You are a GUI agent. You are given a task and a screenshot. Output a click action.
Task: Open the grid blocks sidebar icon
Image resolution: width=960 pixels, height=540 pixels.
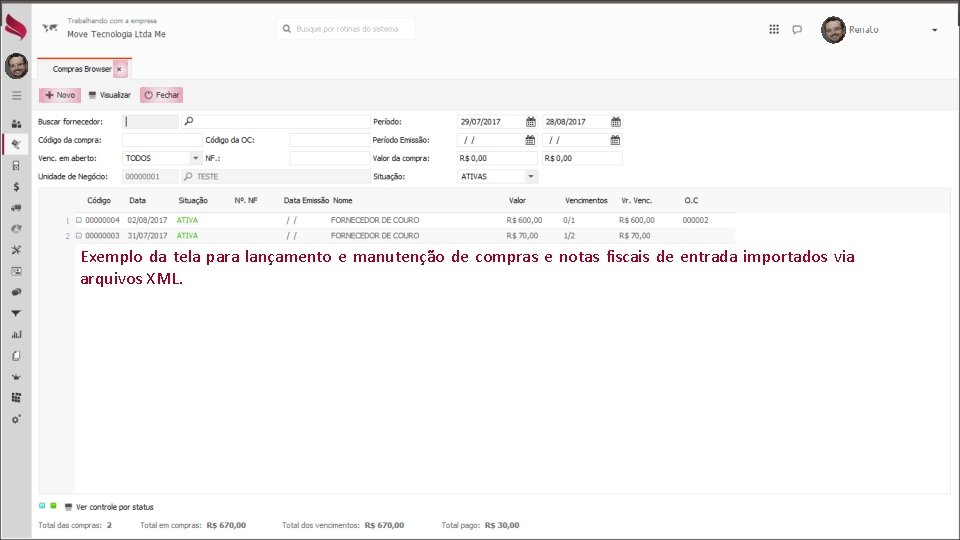[x=17, y=398]
